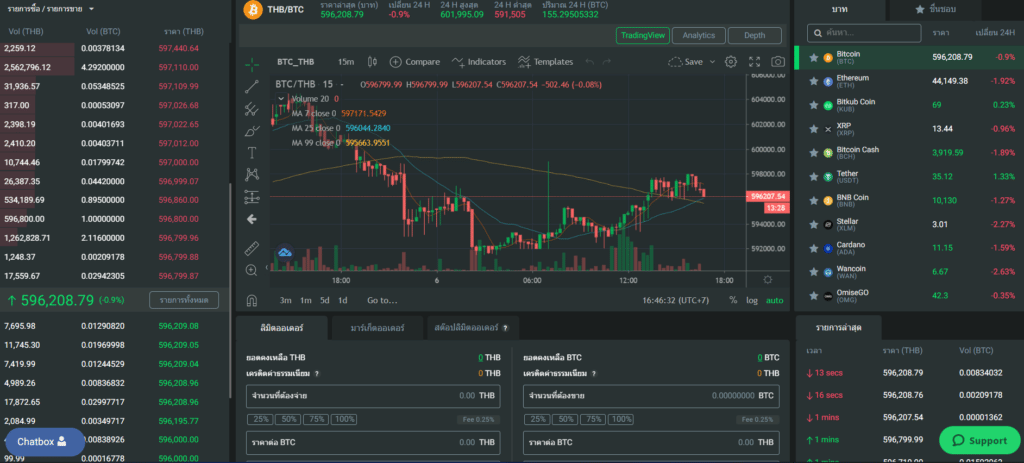Viewport: 1024px width, 463px height.
Task: Select the ลิมิตออเดอร์ limit order tab
Action: (282, 328)
